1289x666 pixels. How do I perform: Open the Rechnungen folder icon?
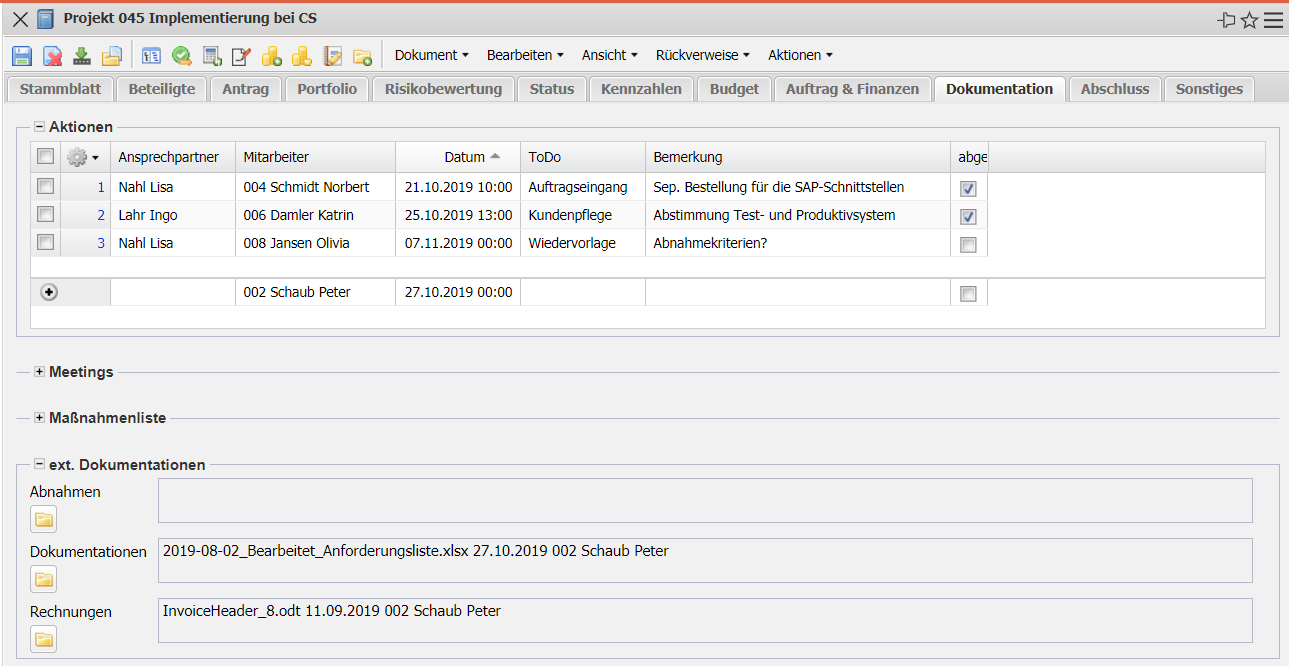click(43, 639)
